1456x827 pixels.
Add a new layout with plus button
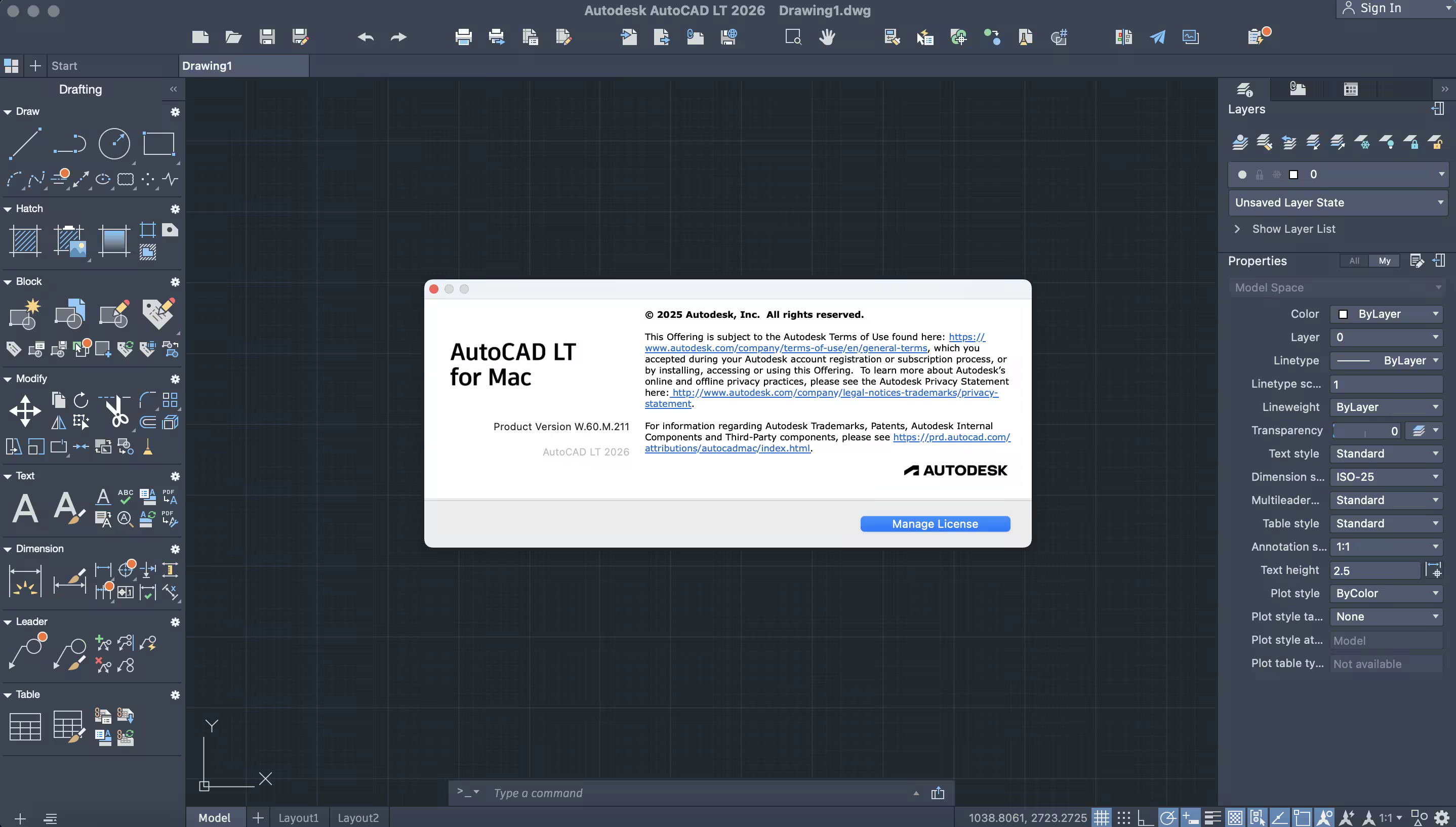coord(258,818)
